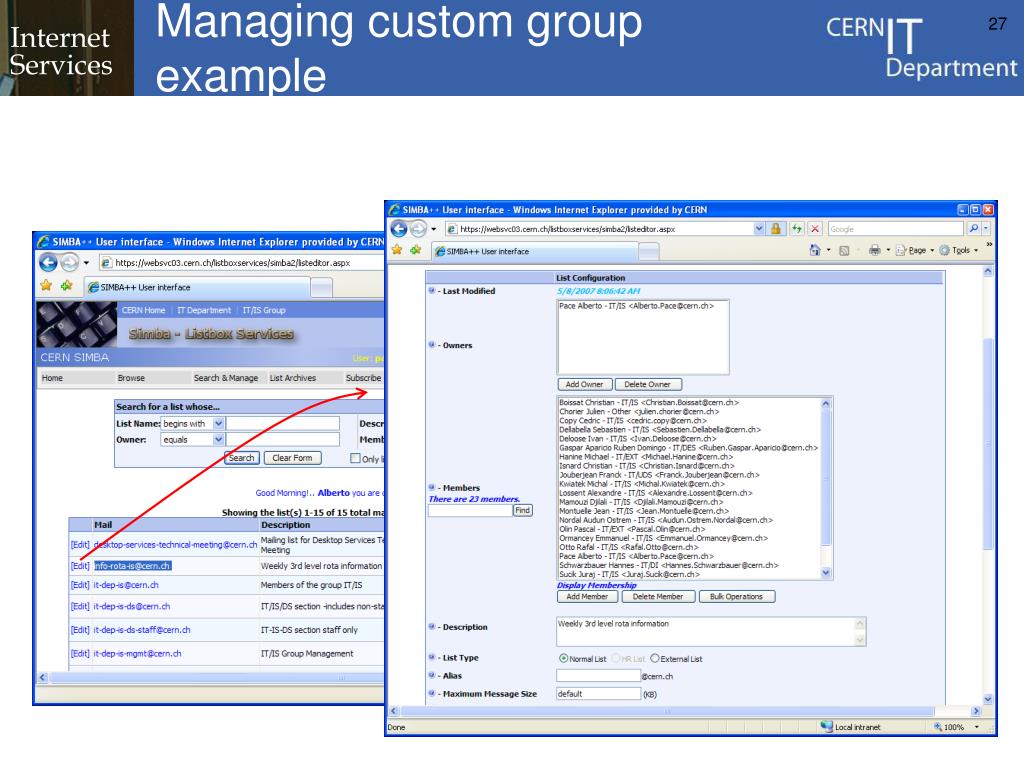Click the help bullet beside Members

click(432, 487)
